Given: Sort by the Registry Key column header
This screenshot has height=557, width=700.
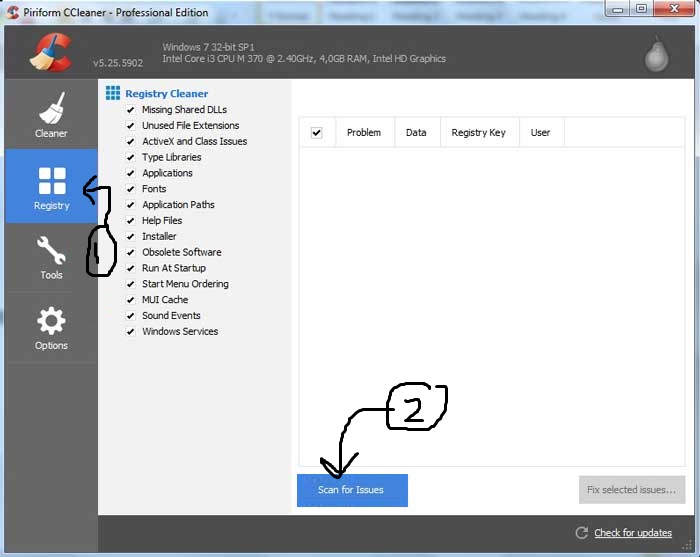Looking at the screenshot, I should [479, 133].
